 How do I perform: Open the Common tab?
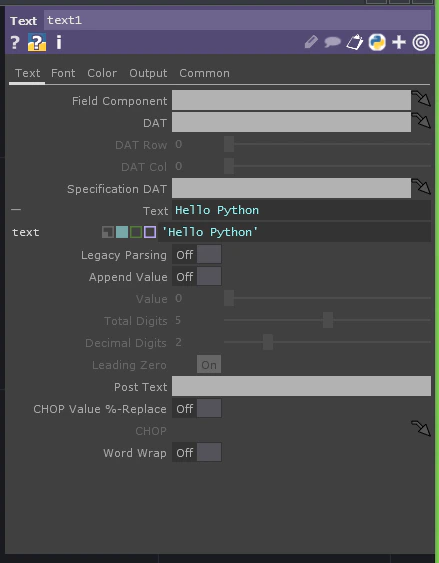[204, 73]
